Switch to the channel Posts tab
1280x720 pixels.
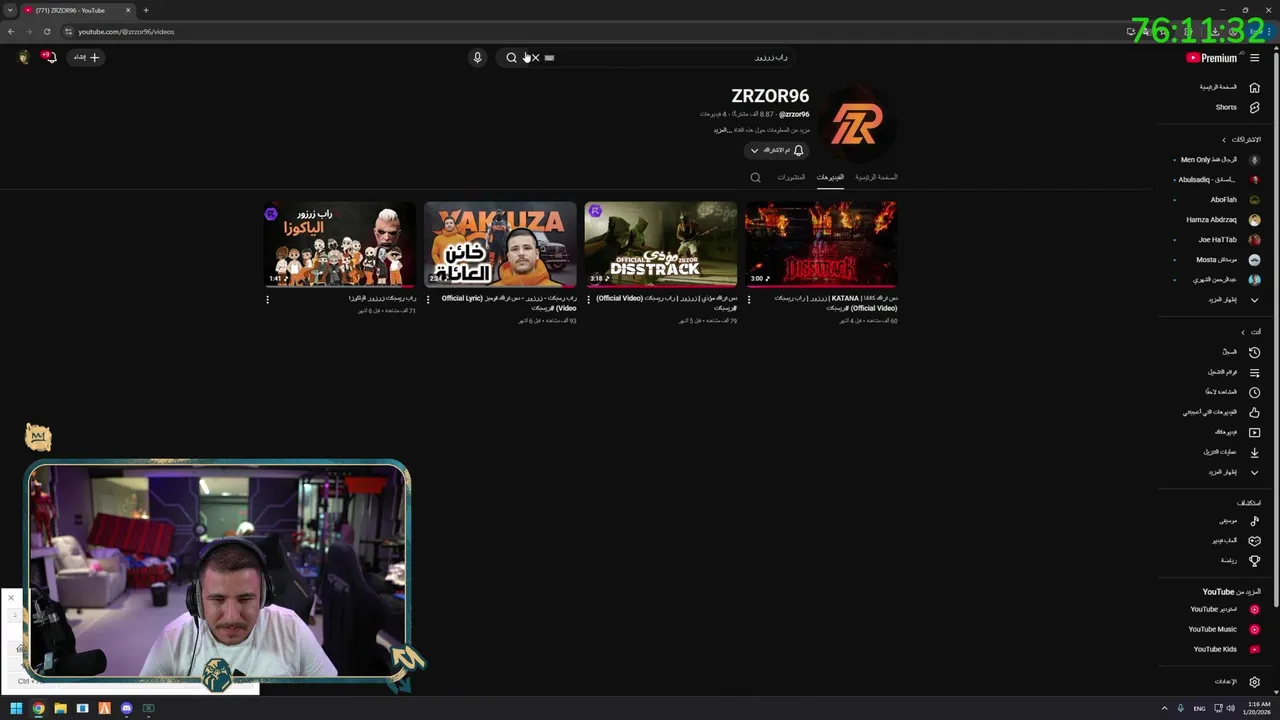(791, 177)
